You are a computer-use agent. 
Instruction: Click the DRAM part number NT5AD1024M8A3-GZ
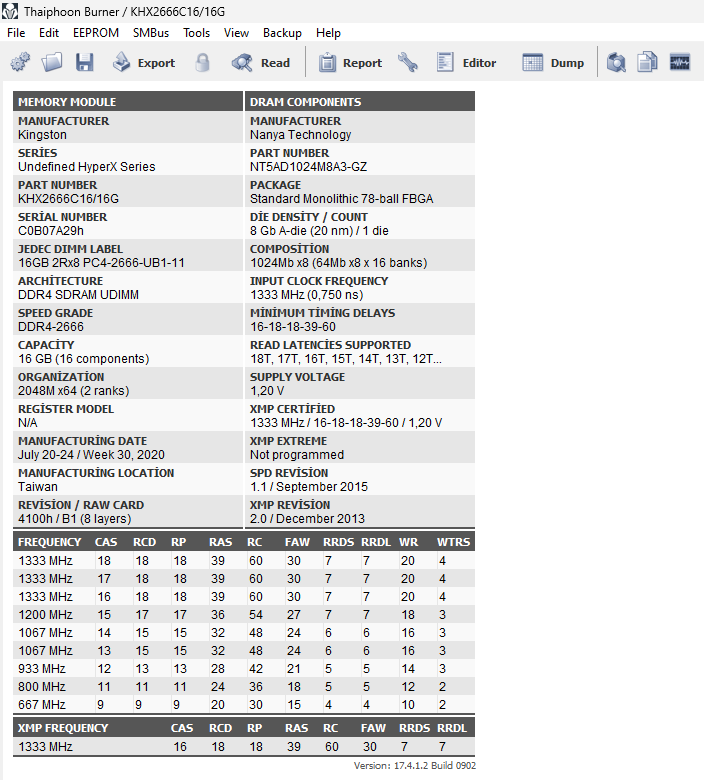coord(308,167)
